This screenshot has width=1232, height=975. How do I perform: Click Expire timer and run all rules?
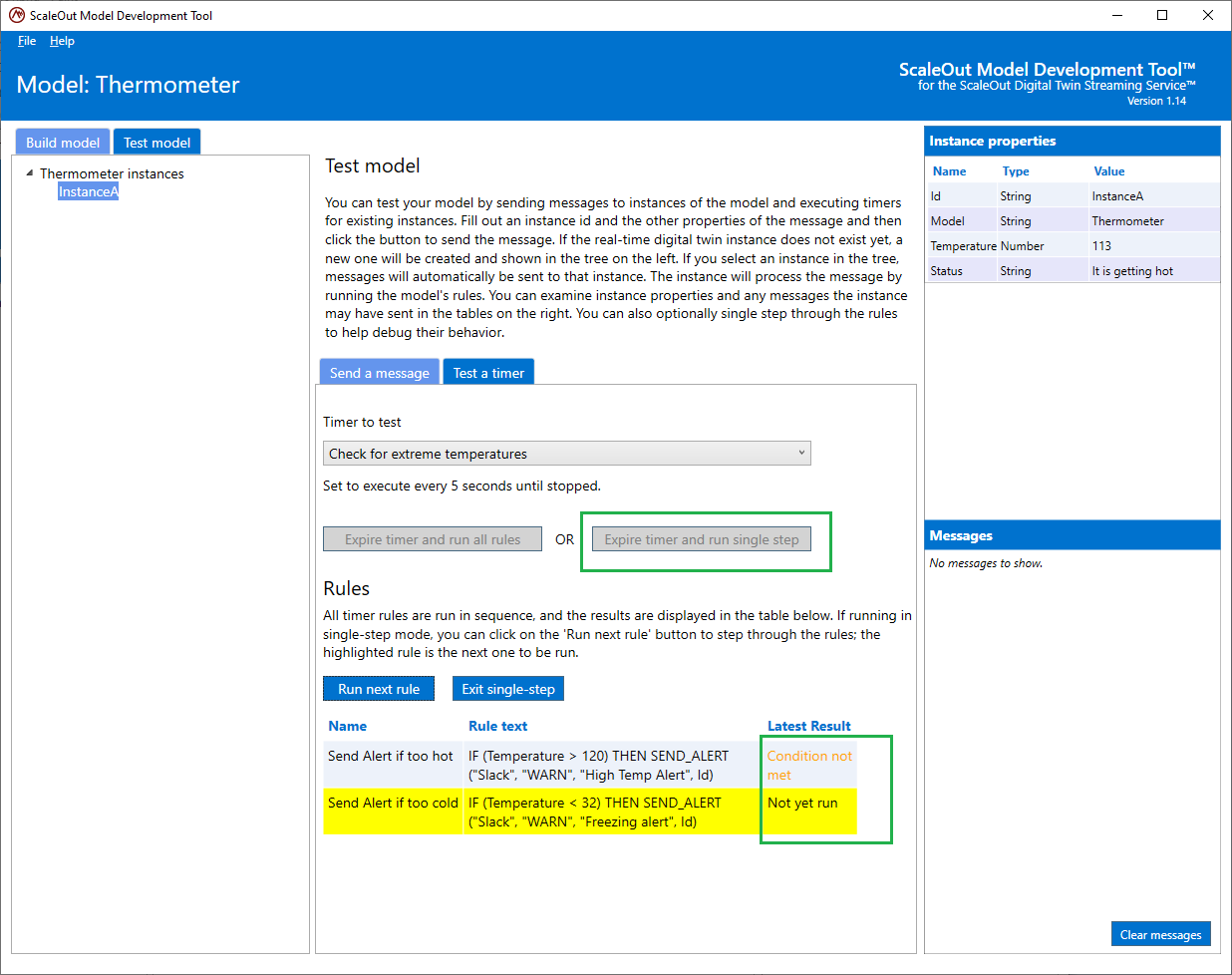tap(433, 539)
